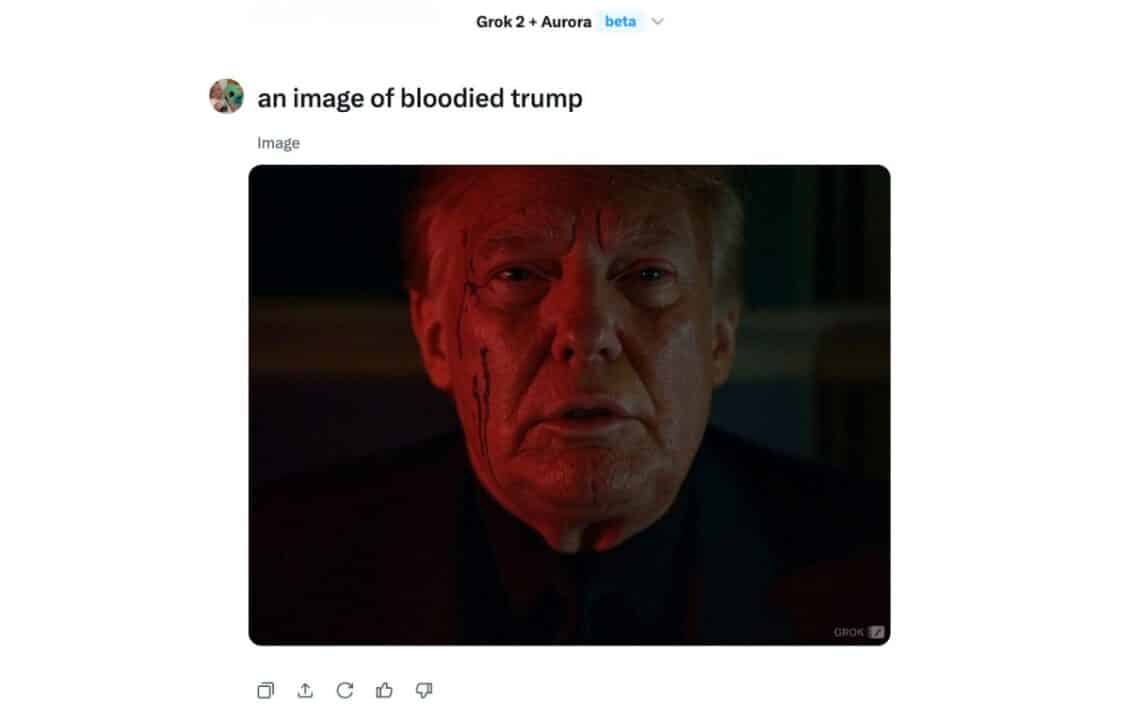Viewport: 1130px width, 720px height.
Task: Expand the model selector chevron
Action: tap(657, 22)
